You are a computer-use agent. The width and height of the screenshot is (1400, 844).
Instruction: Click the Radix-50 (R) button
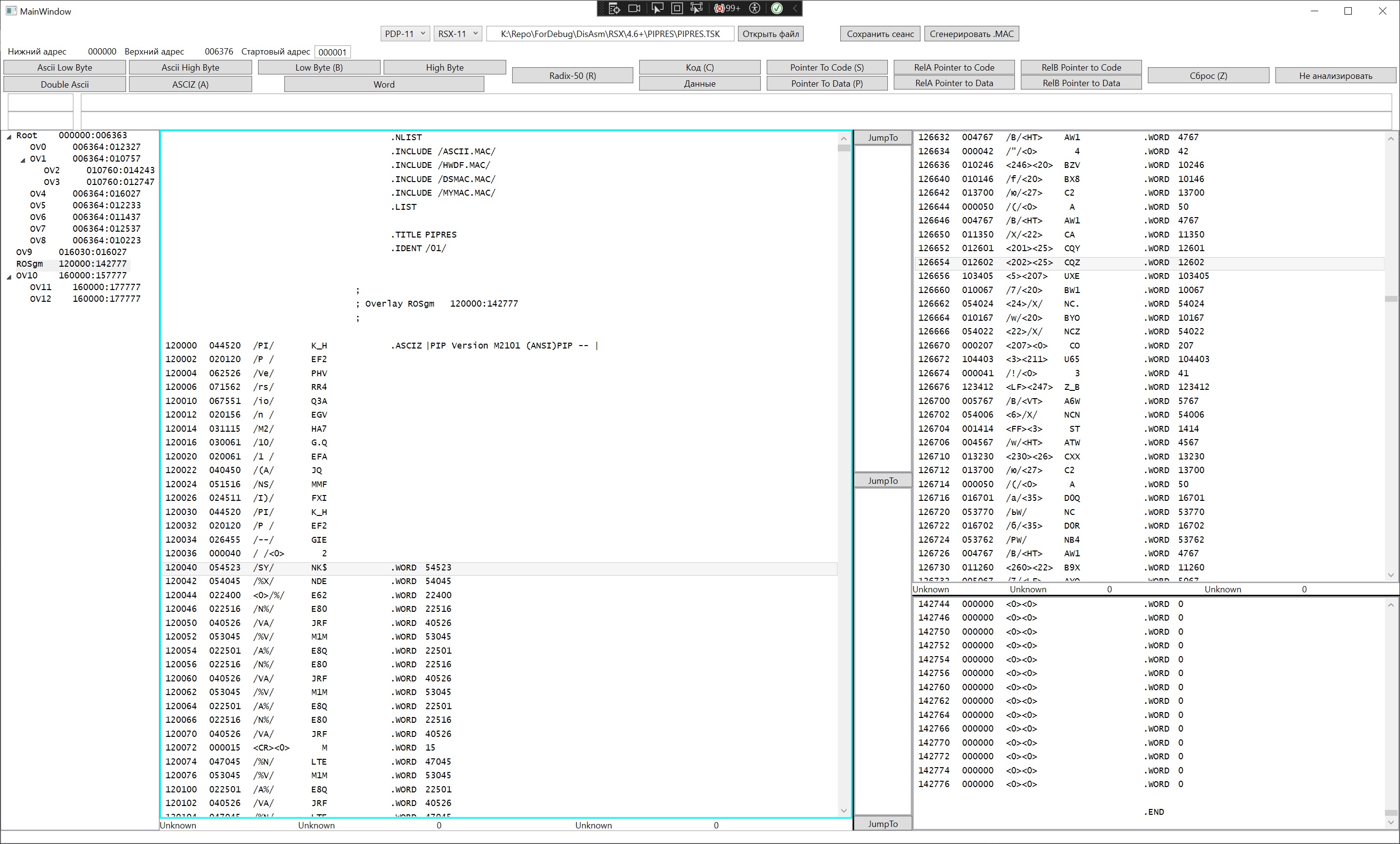[x=572, y=75]
